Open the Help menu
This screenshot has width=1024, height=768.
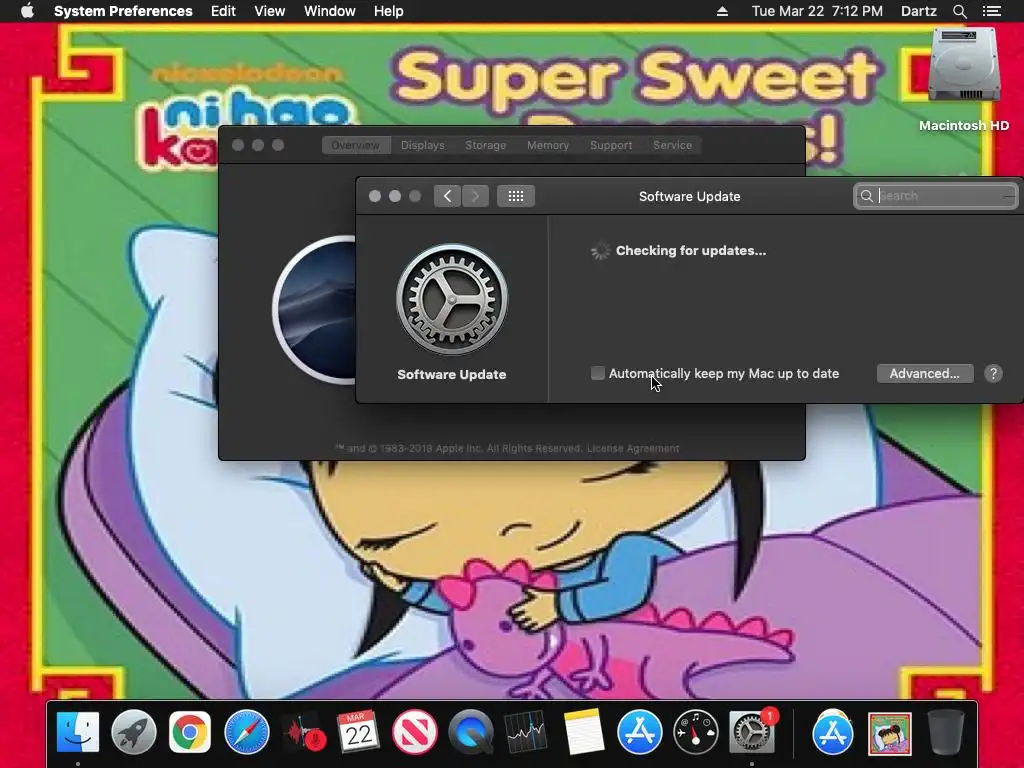click(388, 11)
